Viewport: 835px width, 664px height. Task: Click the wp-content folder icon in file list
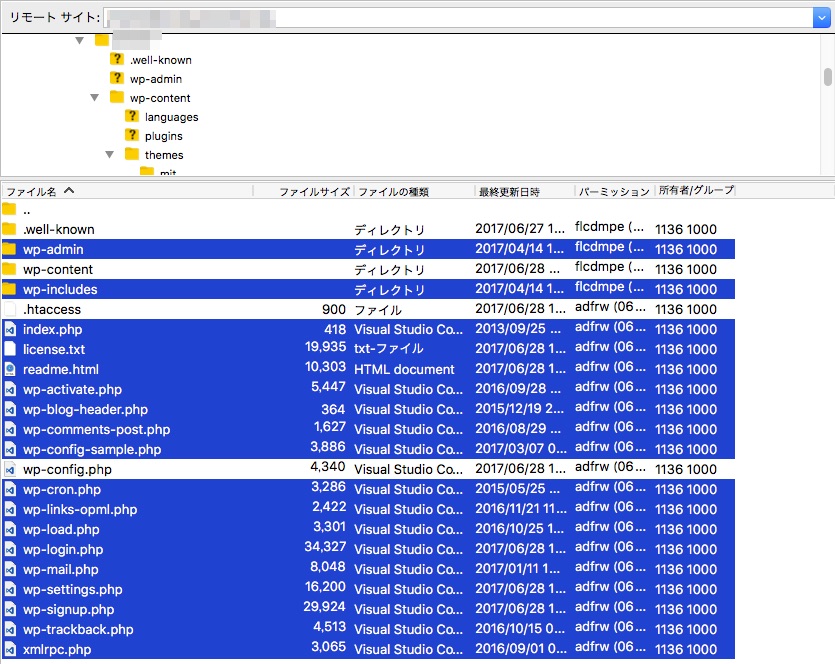pos(10,269)
